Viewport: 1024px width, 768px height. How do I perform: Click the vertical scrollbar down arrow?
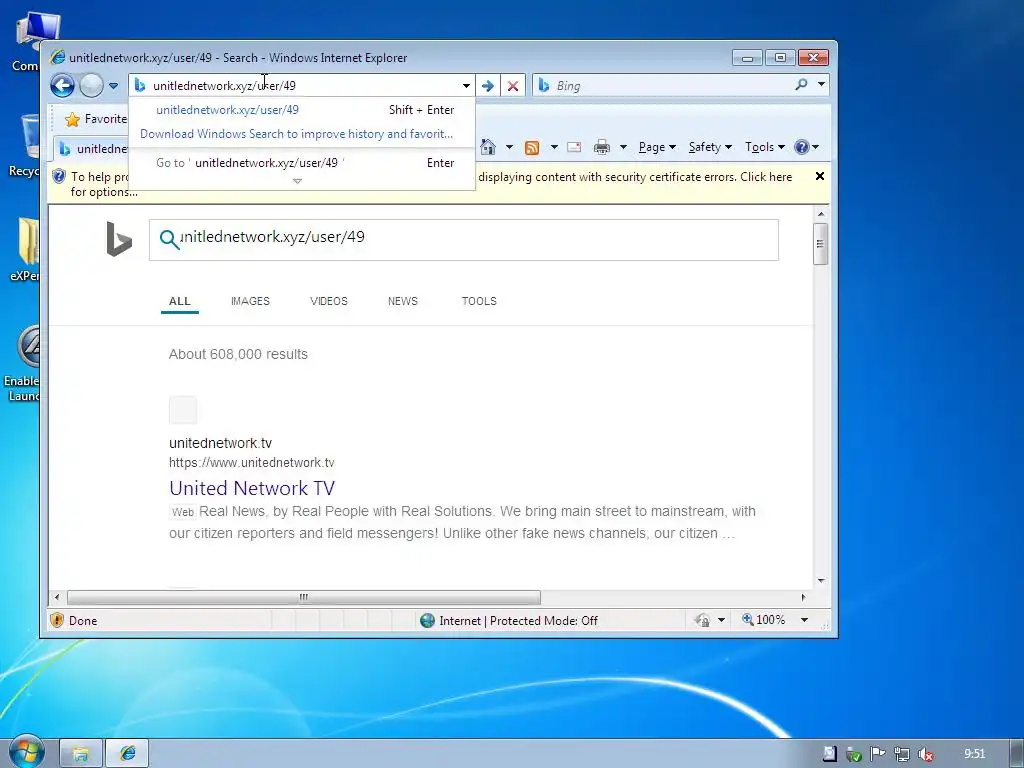821,580
